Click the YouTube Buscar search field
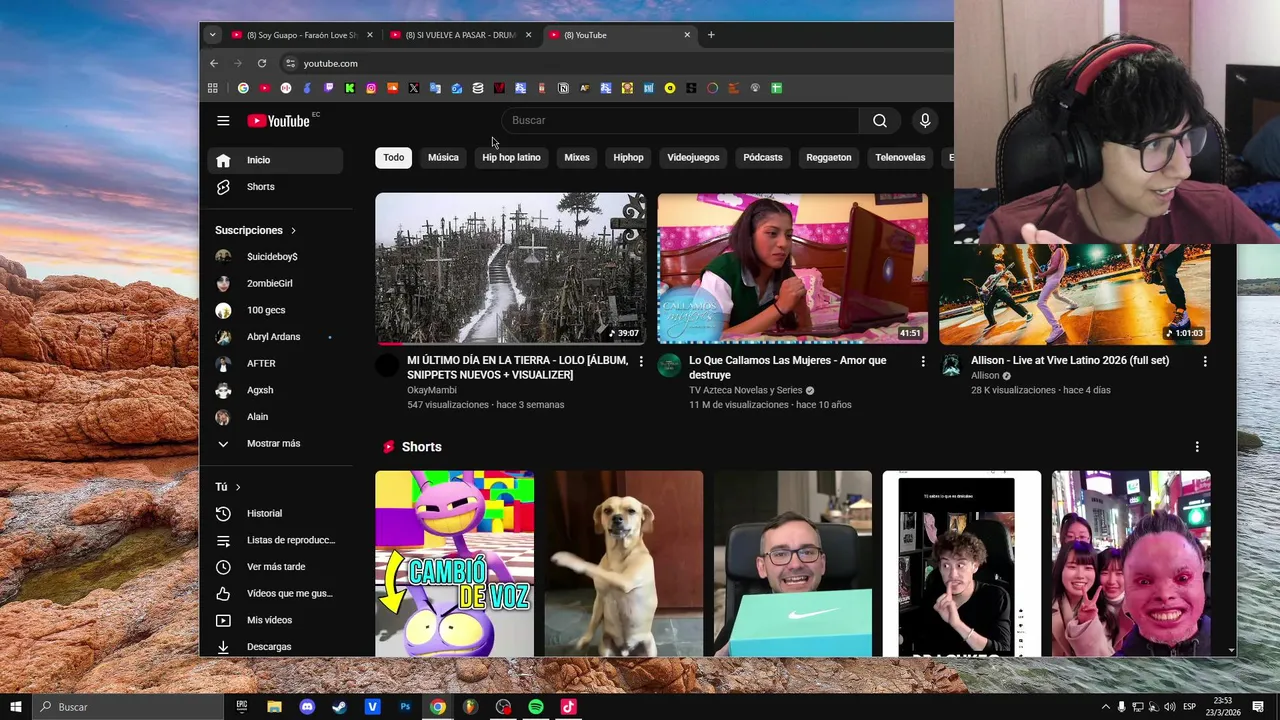The image size is (1280, 720). coord(680,121)
